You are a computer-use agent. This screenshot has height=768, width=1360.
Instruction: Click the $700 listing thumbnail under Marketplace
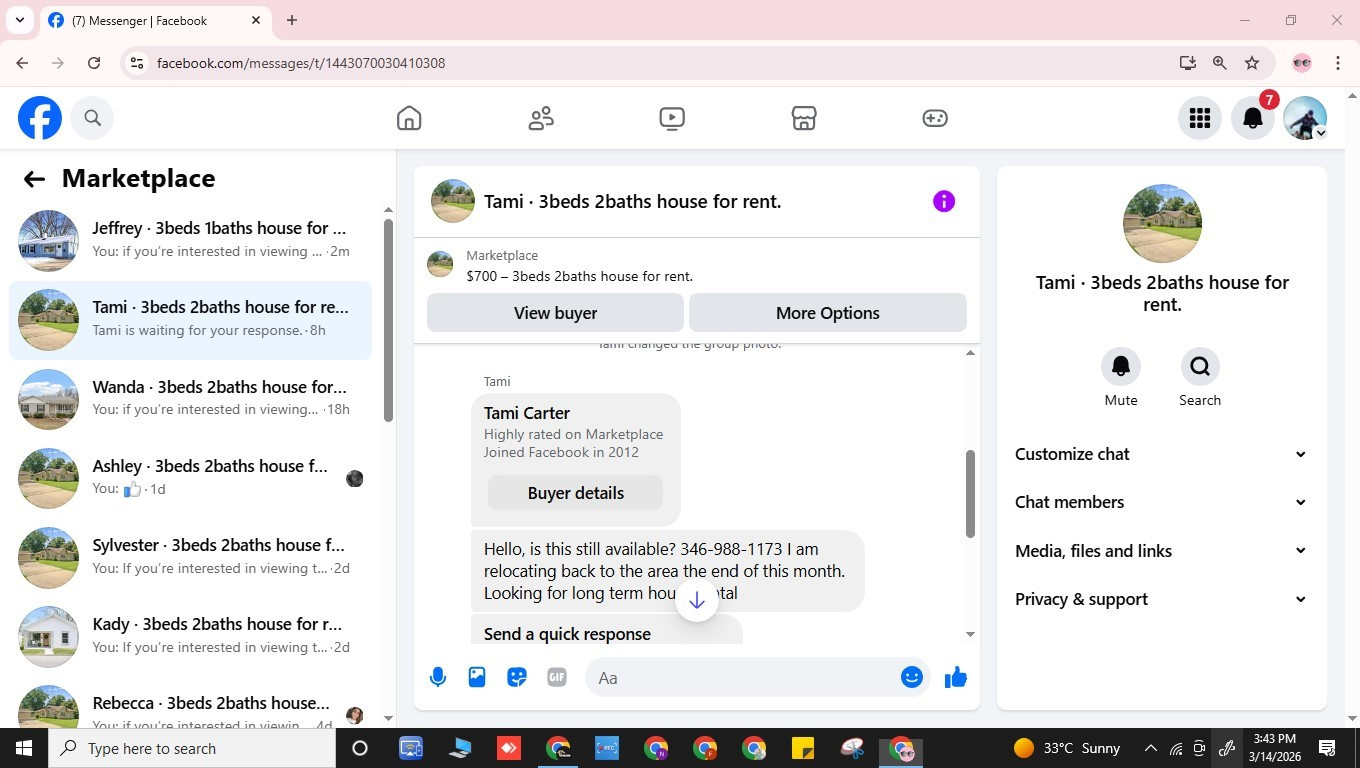[440, 264]
